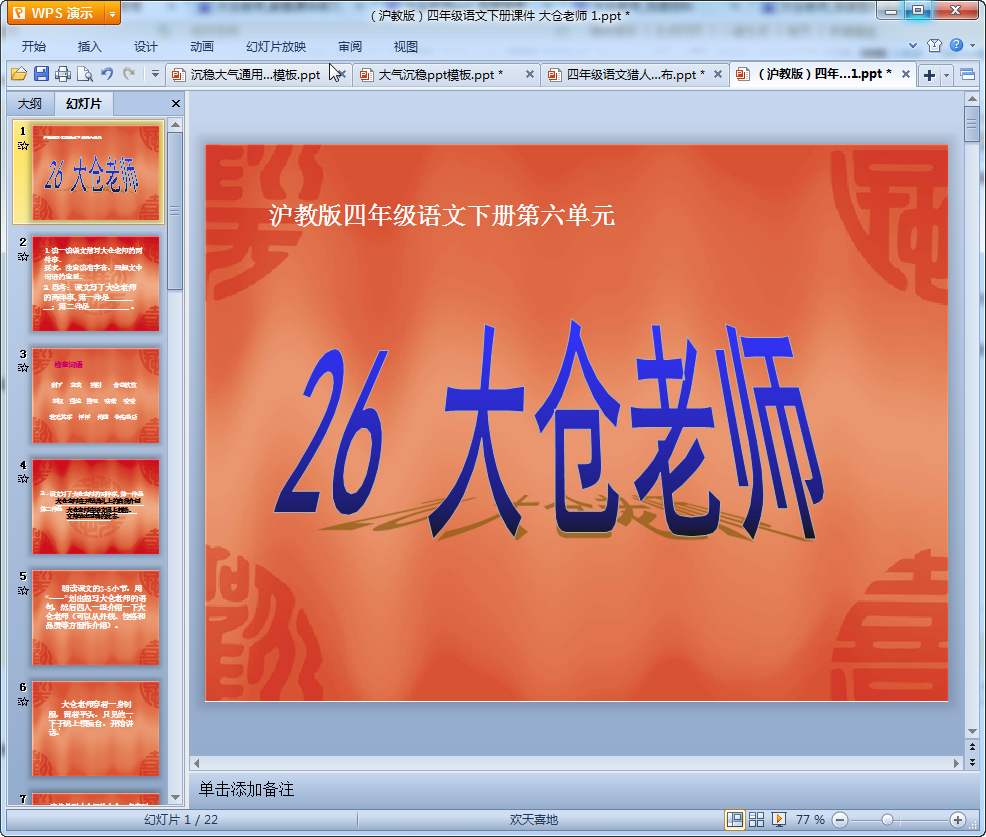This screenshot has width=986, height=837.
Task: Select slide 4 thumbnail
Action: 96,506
